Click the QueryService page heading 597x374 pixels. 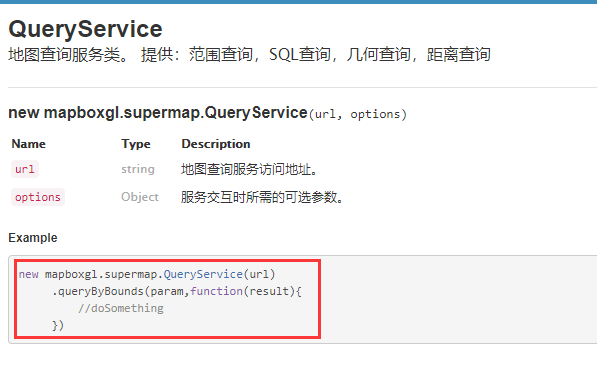point(85,29)
